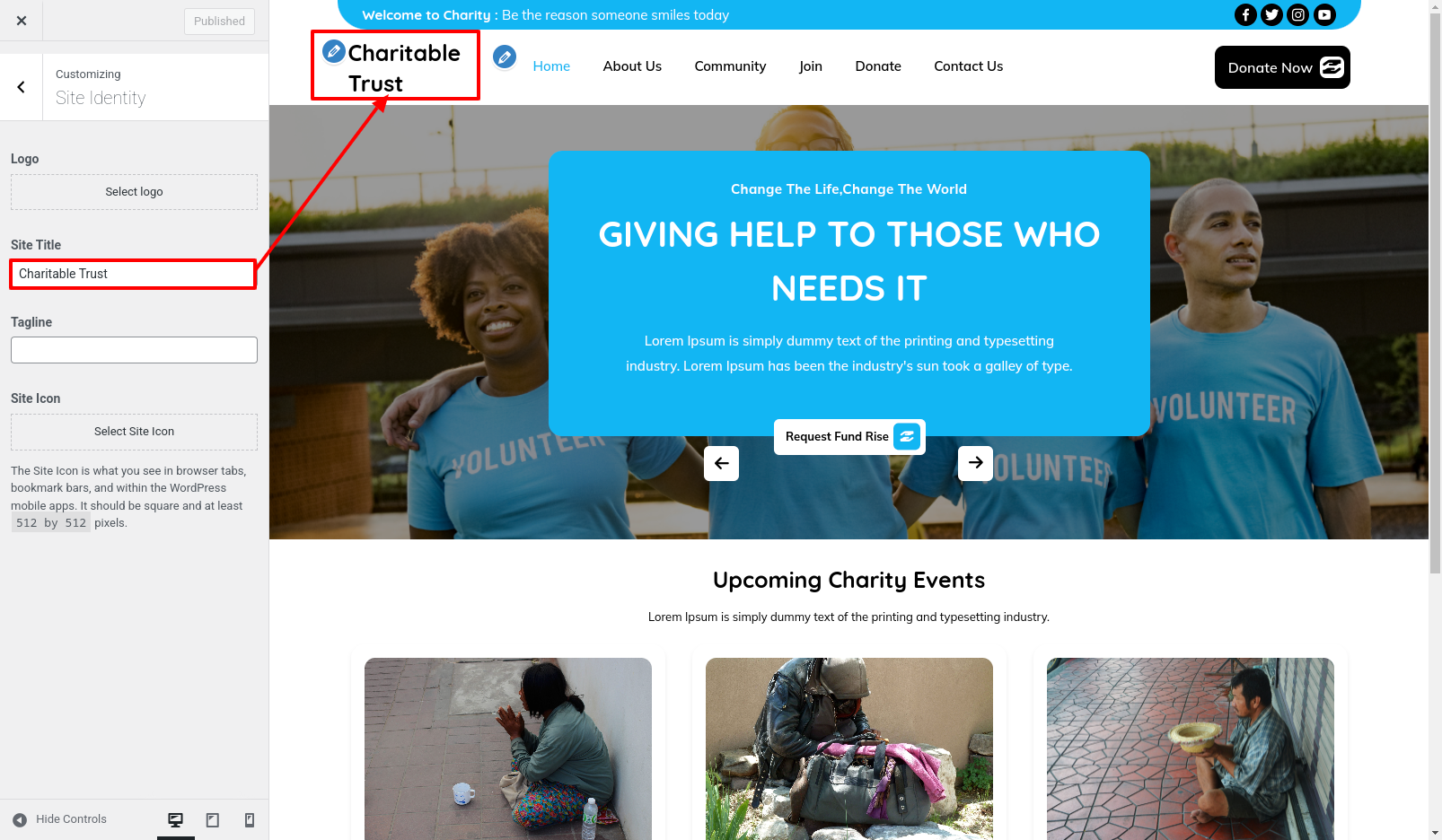The width and height of the screenshot is (1442, 840).
Task: Click the Select logo button
Action: 134,192
